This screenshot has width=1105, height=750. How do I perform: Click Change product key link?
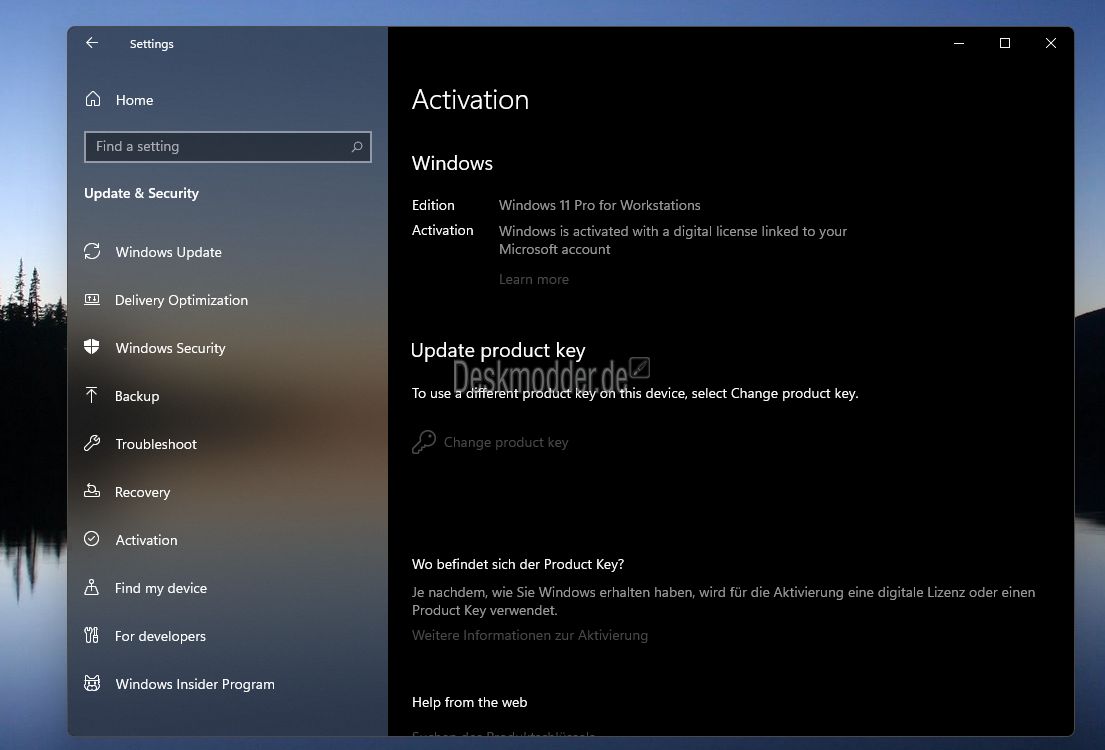pyautogui.click(x=506, y=442)
